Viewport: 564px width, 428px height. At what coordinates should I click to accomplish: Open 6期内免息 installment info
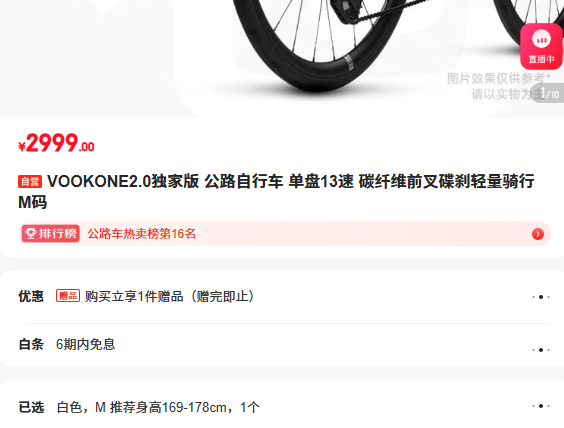point(86,345)
